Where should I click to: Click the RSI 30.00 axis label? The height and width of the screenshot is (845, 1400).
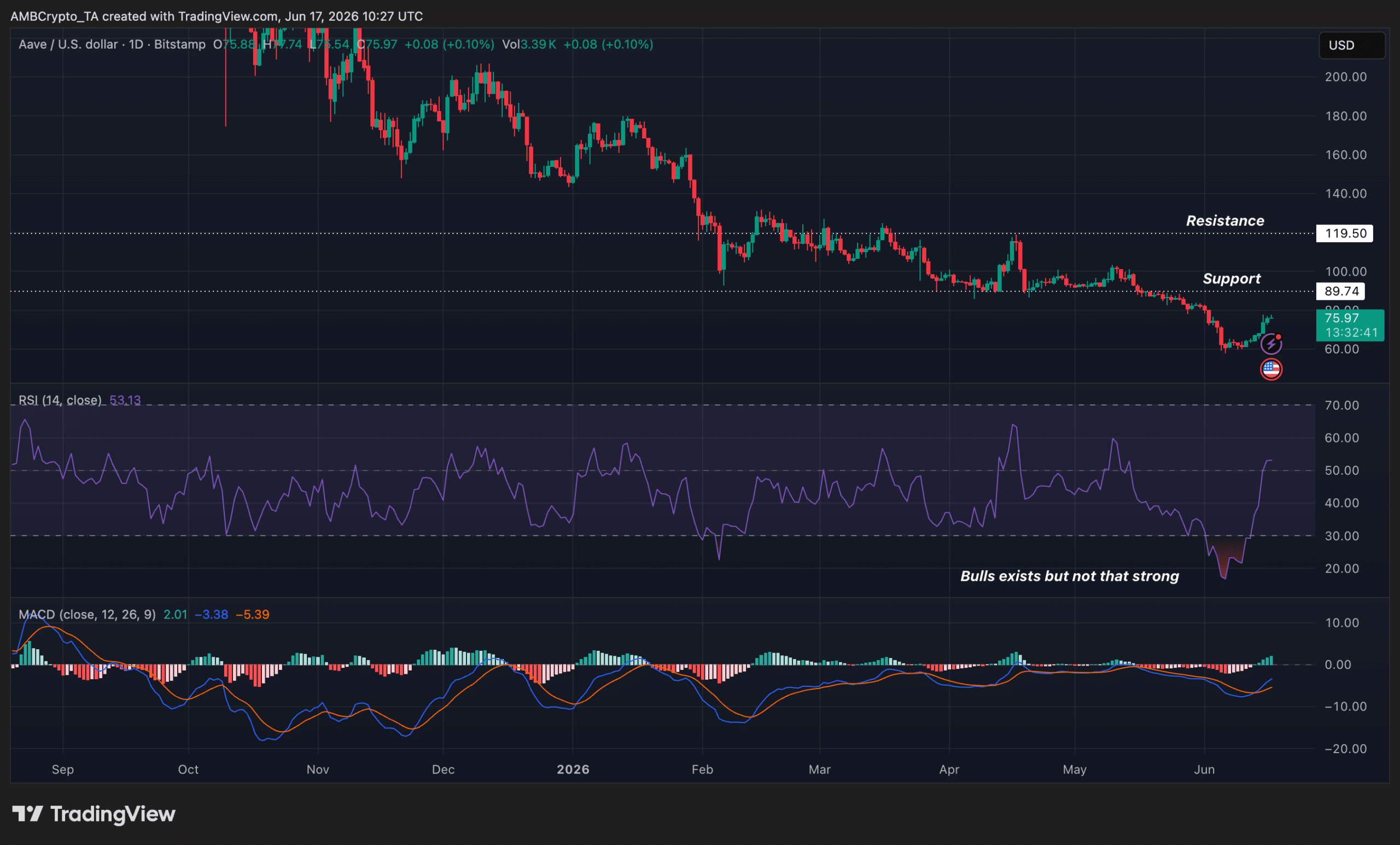click(1341, 536)
